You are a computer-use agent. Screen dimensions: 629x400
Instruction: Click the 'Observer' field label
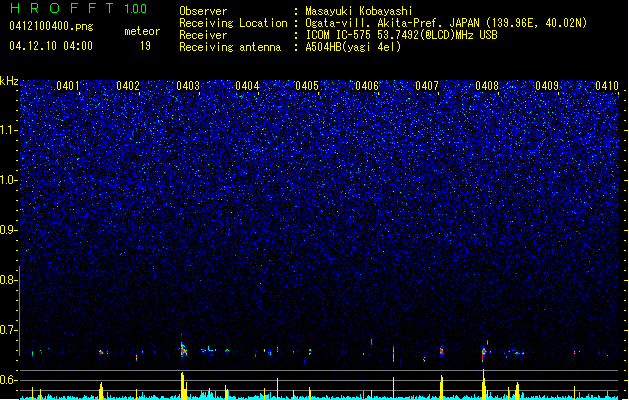tap(203, 11)
